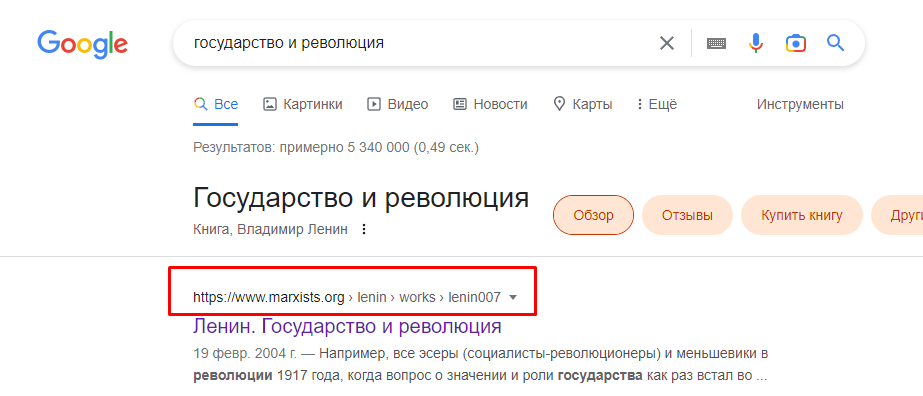Screen dimensions: 923x396
Task: Open the Новости tab
Action: [x=490, y=105]
